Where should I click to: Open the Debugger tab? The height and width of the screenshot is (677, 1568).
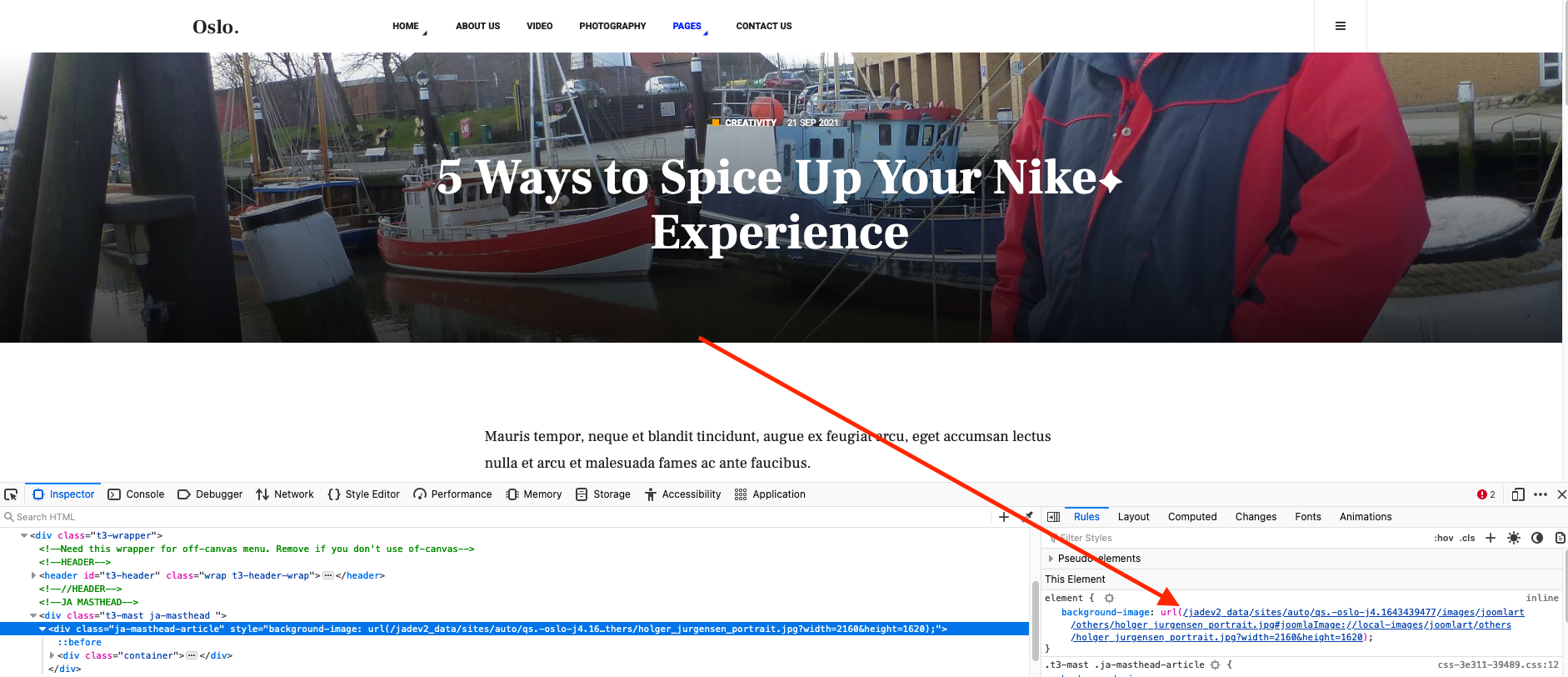point(210,494)
